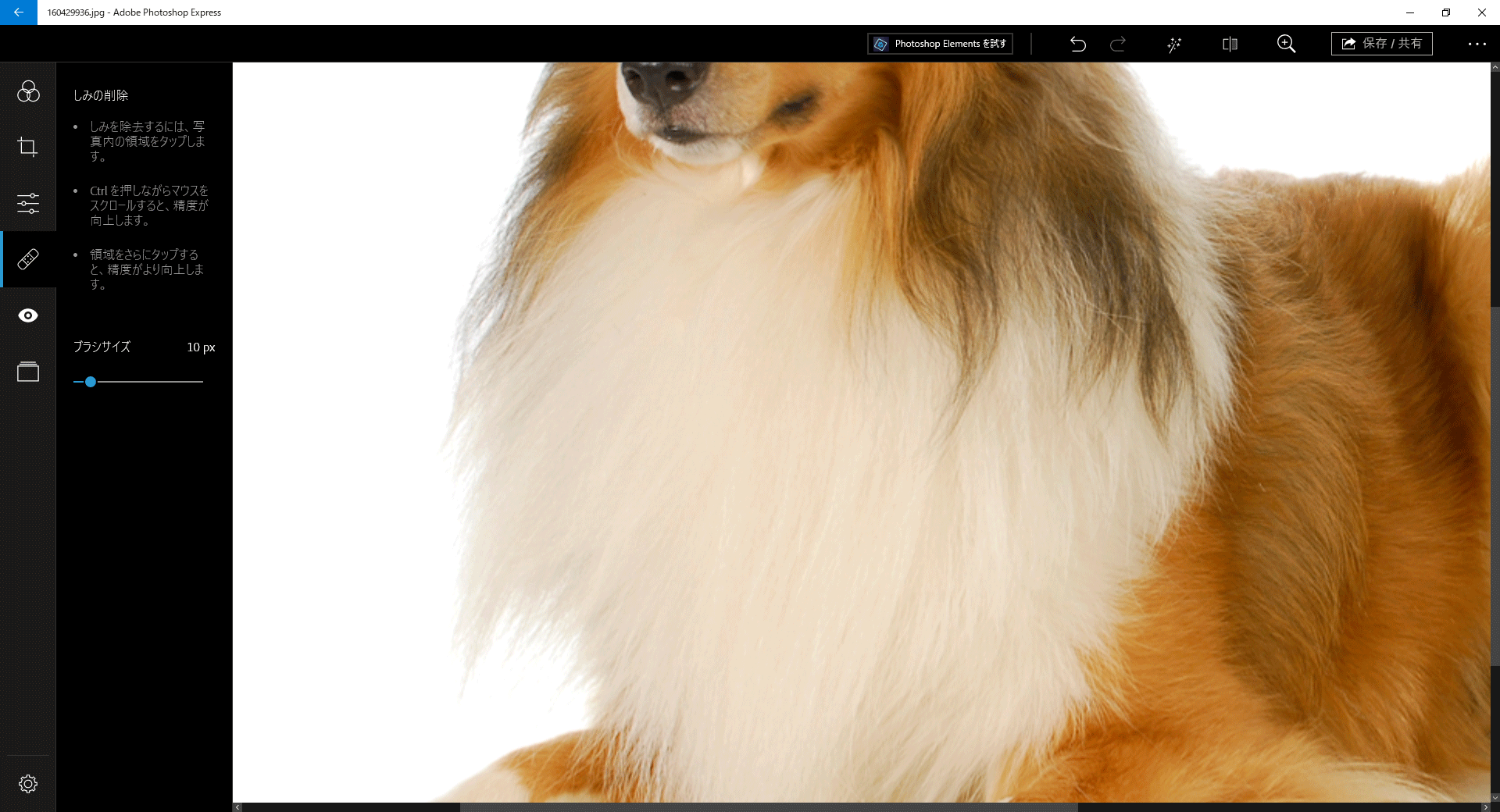Open the settings gear
Image resolution: width=1500 pixels, height=812 pixels.
click(x=28, y=784)
